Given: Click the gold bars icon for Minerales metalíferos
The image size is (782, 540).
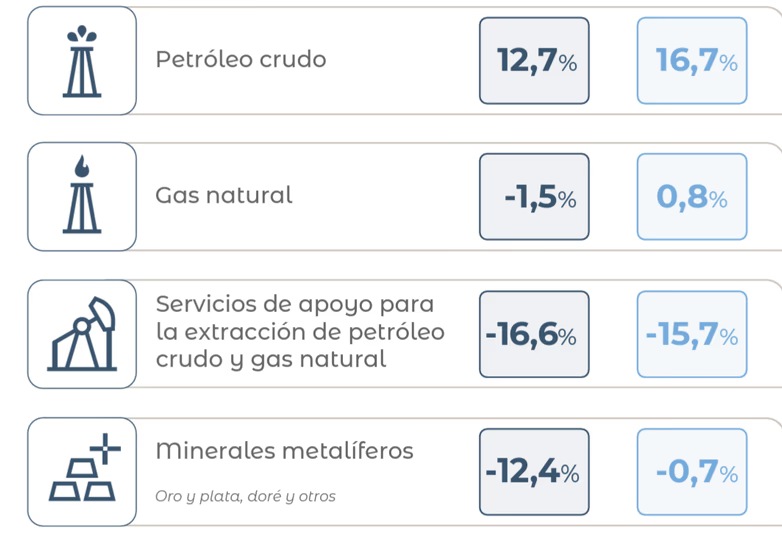Looking at the screenshot, I should coord(85,467).
